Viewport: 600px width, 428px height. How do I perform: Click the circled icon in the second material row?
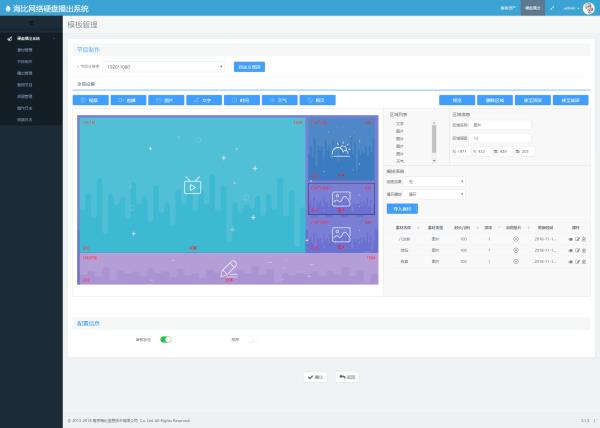(515, 250)
